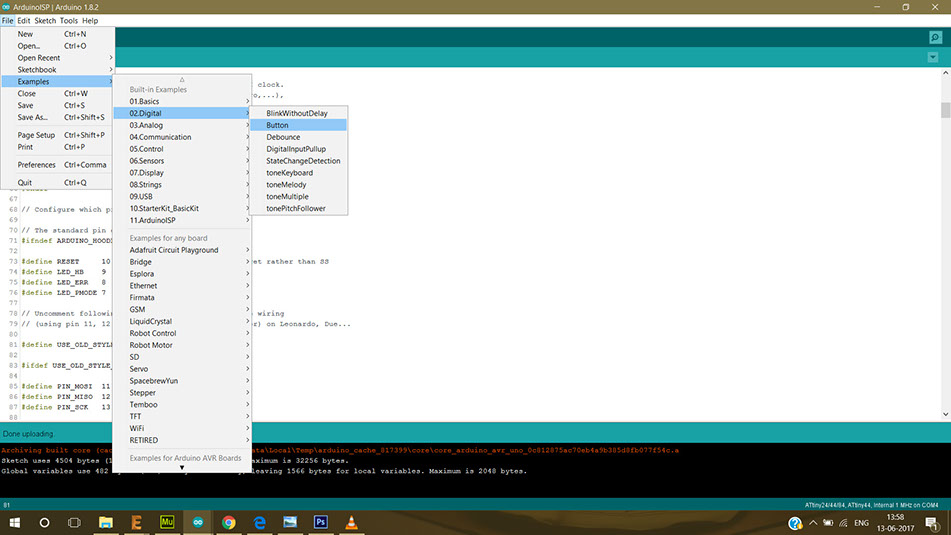
Task: Open the Firmata library examples
Action: [x=182, y=297]
